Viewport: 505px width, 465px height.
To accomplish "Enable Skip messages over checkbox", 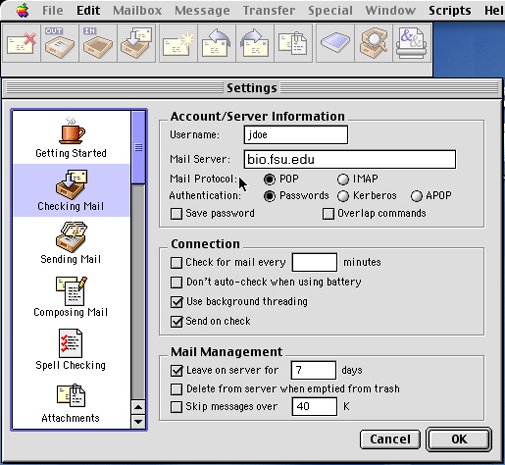I will 176,407.
